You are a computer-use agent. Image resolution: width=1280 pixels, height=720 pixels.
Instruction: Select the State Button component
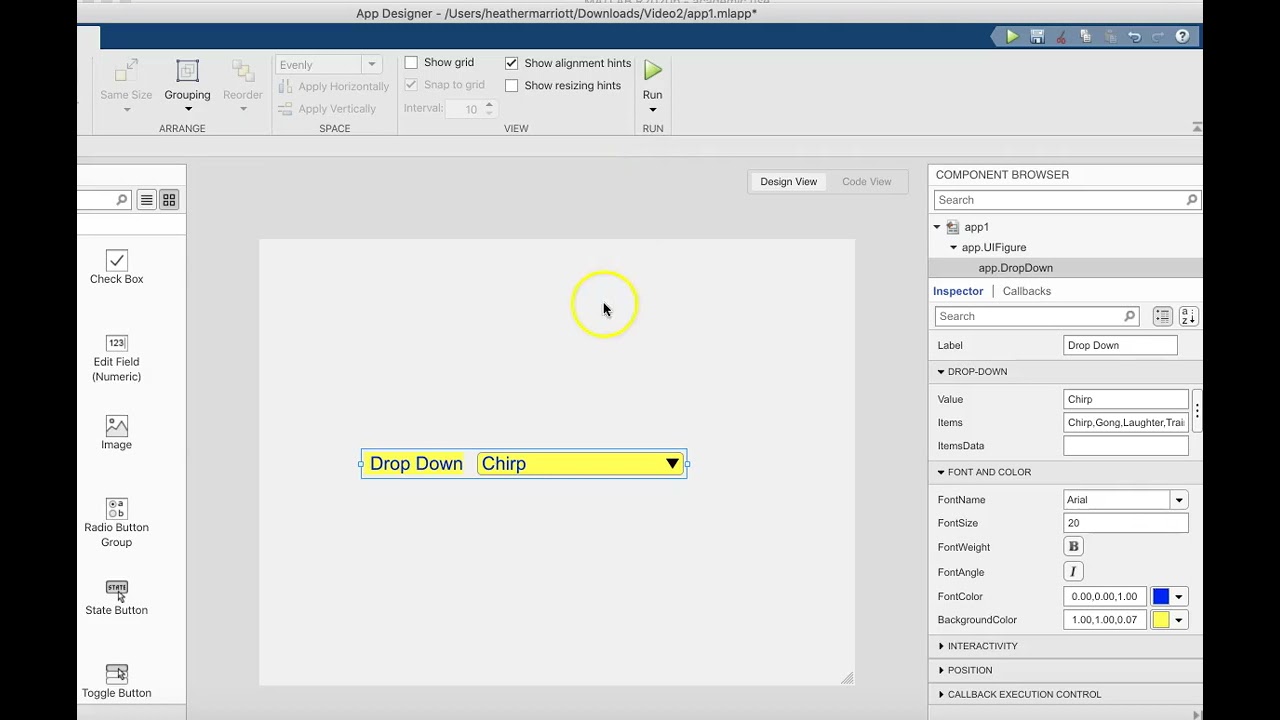coord(116,598)
